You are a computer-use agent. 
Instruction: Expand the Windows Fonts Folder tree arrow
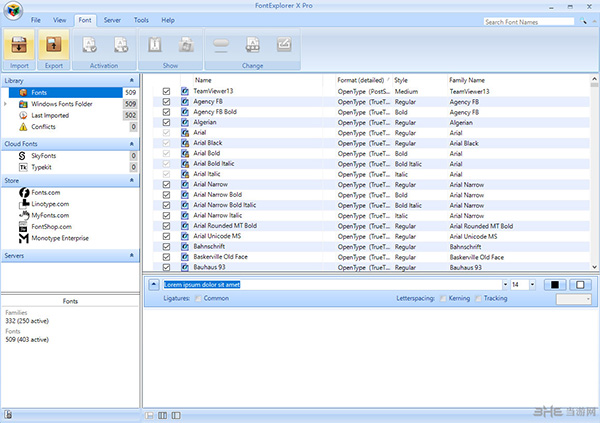tap(5, 104)
